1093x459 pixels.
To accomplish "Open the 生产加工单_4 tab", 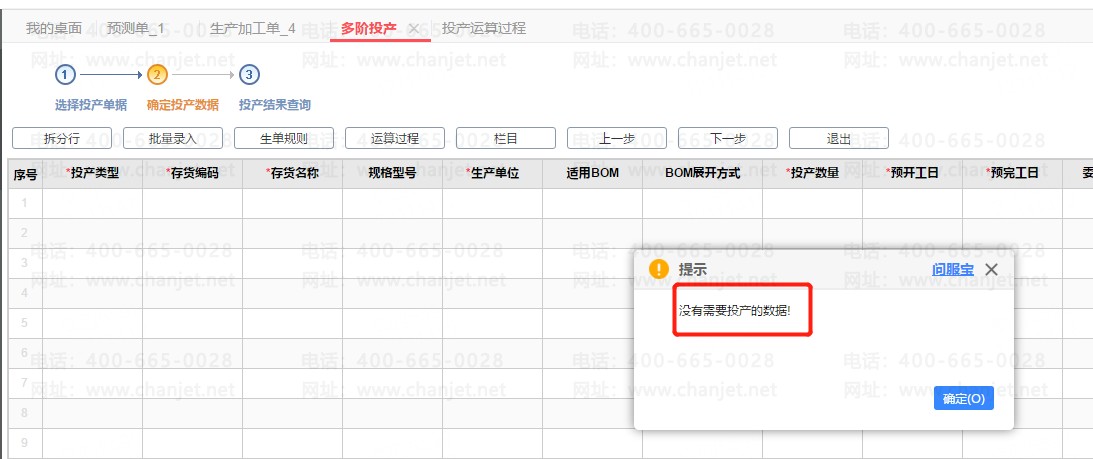I will 253,29.
